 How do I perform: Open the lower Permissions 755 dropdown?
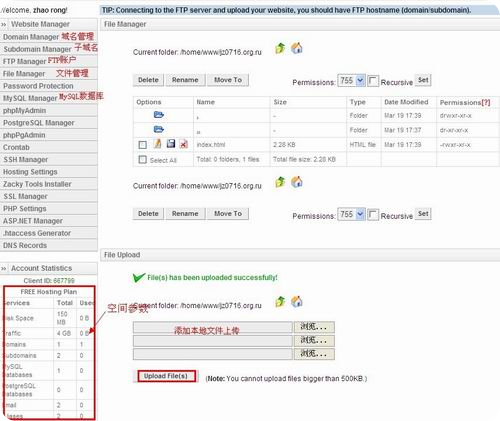352,214
